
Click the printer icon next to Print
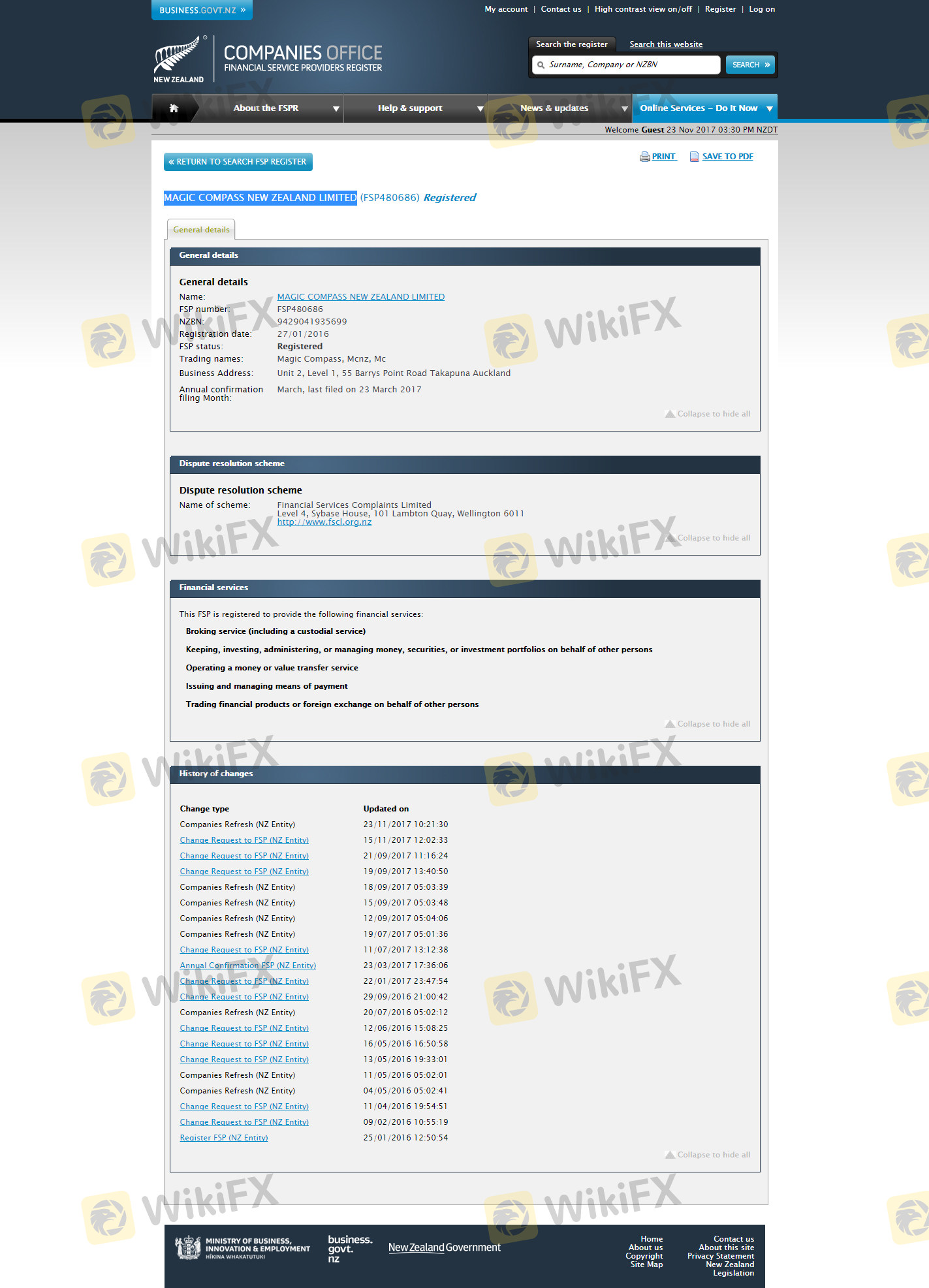pyautogui.click(x=644, y=157)
